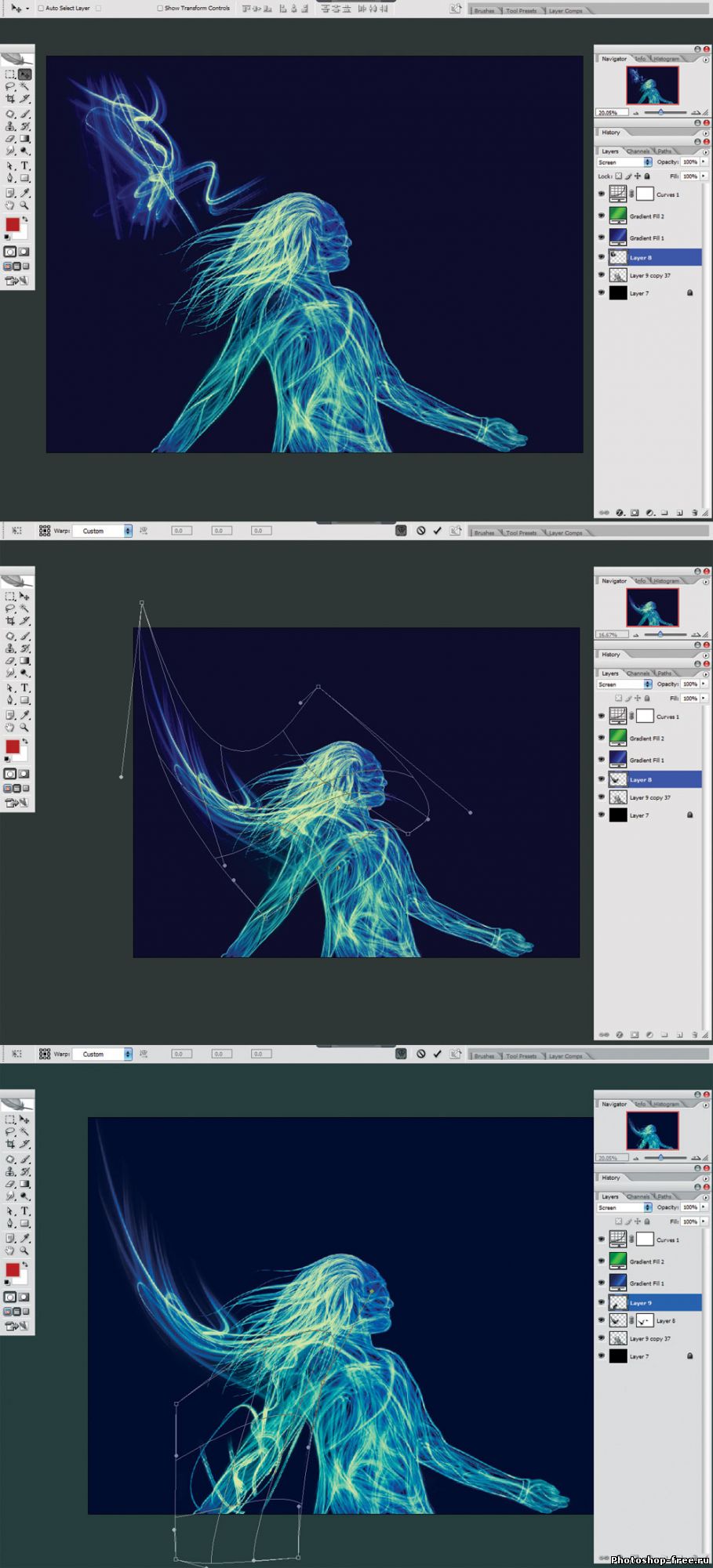Viewport: 713px width, 1568px height.
Task: Check the Show Transform Controls option
Action: click(160, 8)
